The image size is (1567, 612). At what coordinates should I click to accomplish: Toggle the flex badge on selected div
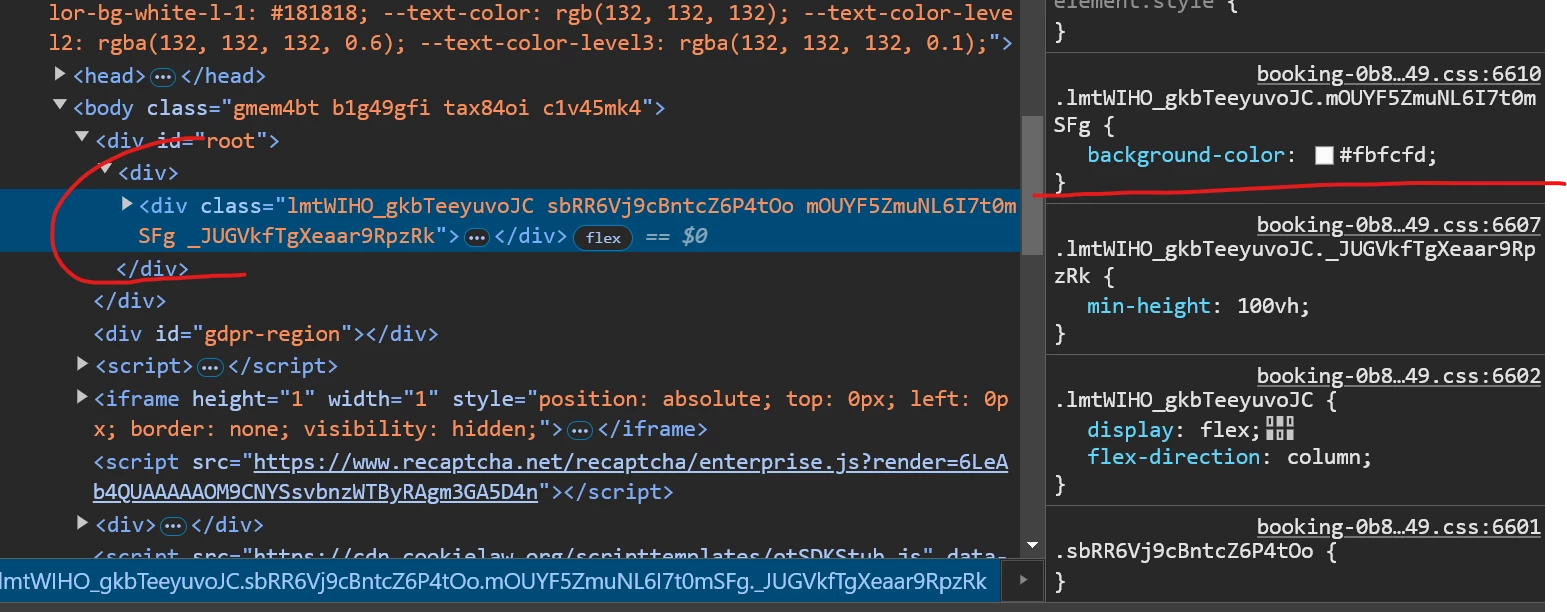pos(603,238)
